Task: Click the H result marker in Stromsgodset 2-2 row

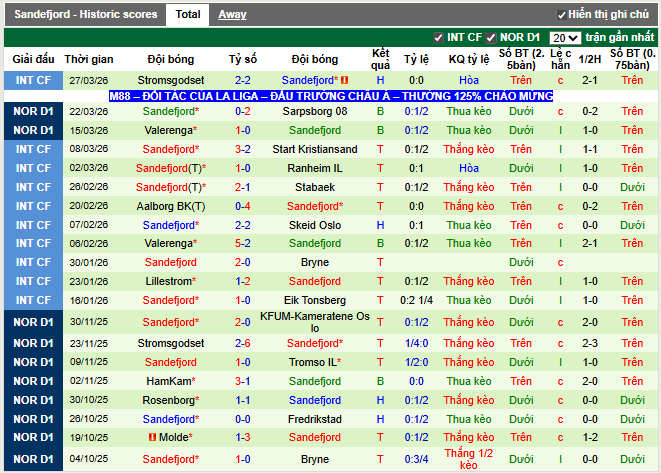Action: (x=380, y=80)
